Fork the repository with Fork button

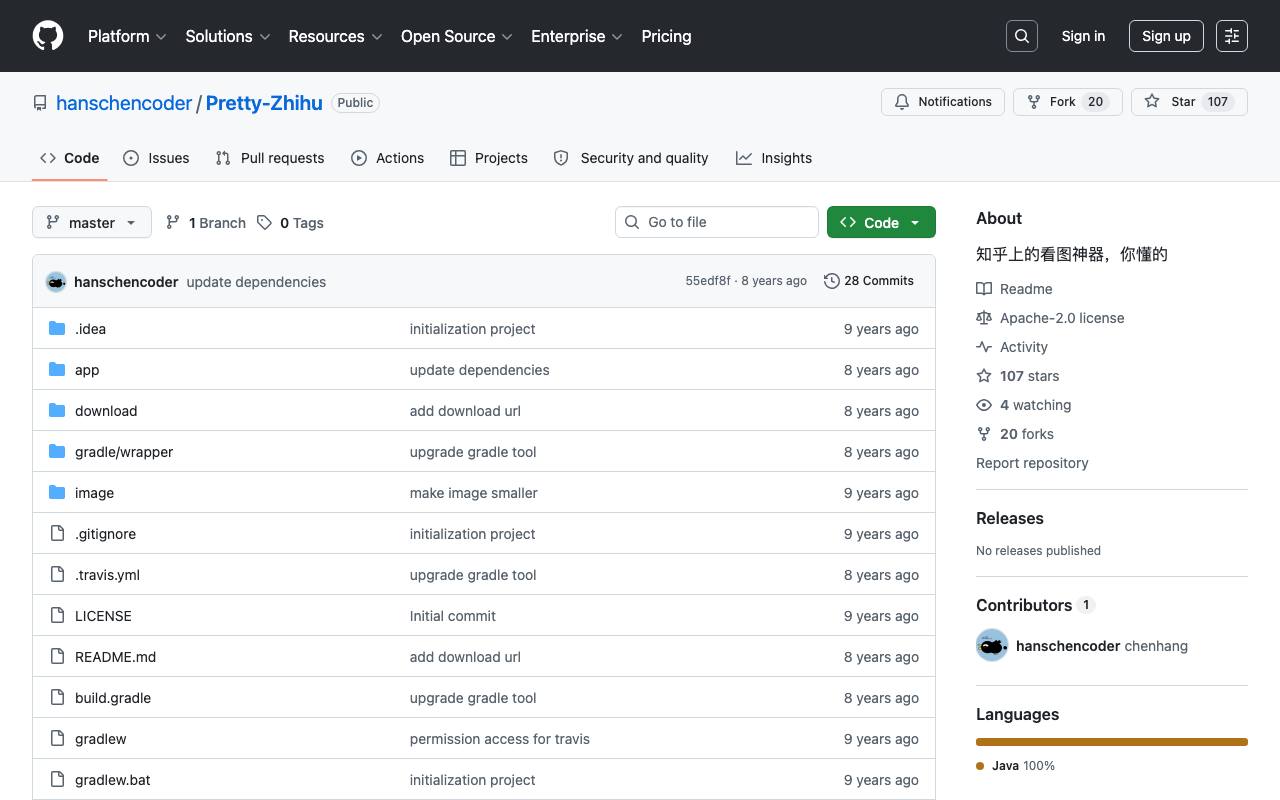click(1068, 102)
